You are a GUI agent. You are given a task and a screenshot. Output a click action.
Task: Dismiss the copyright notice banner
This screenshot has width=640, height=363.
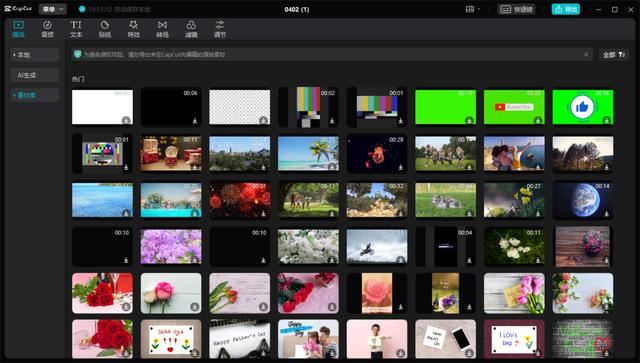pos(586,54)
